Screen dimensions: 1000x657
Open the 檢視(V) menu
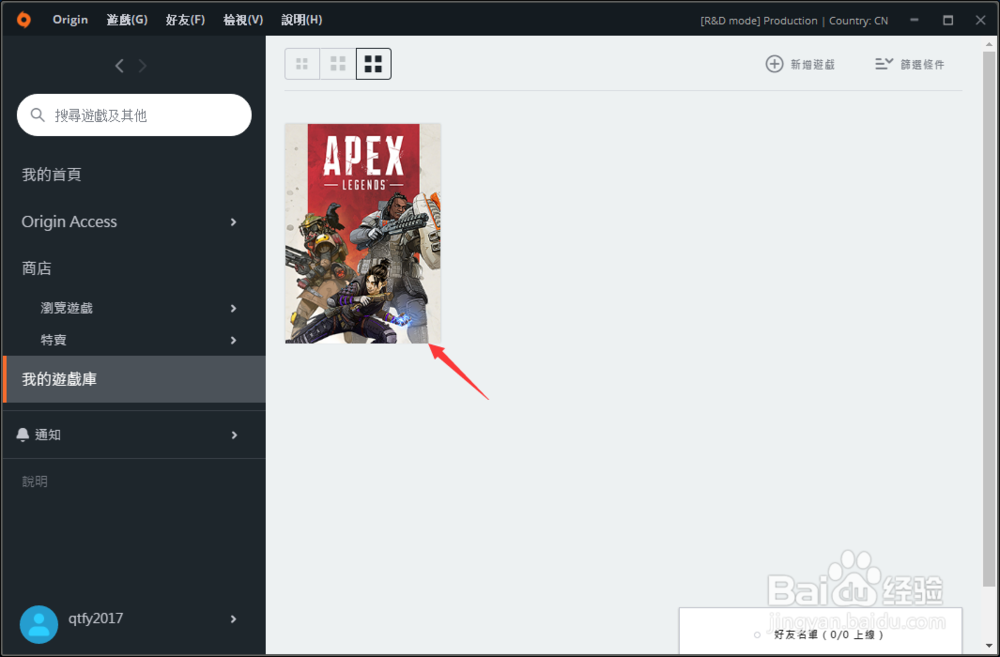[x=243, y=20]
